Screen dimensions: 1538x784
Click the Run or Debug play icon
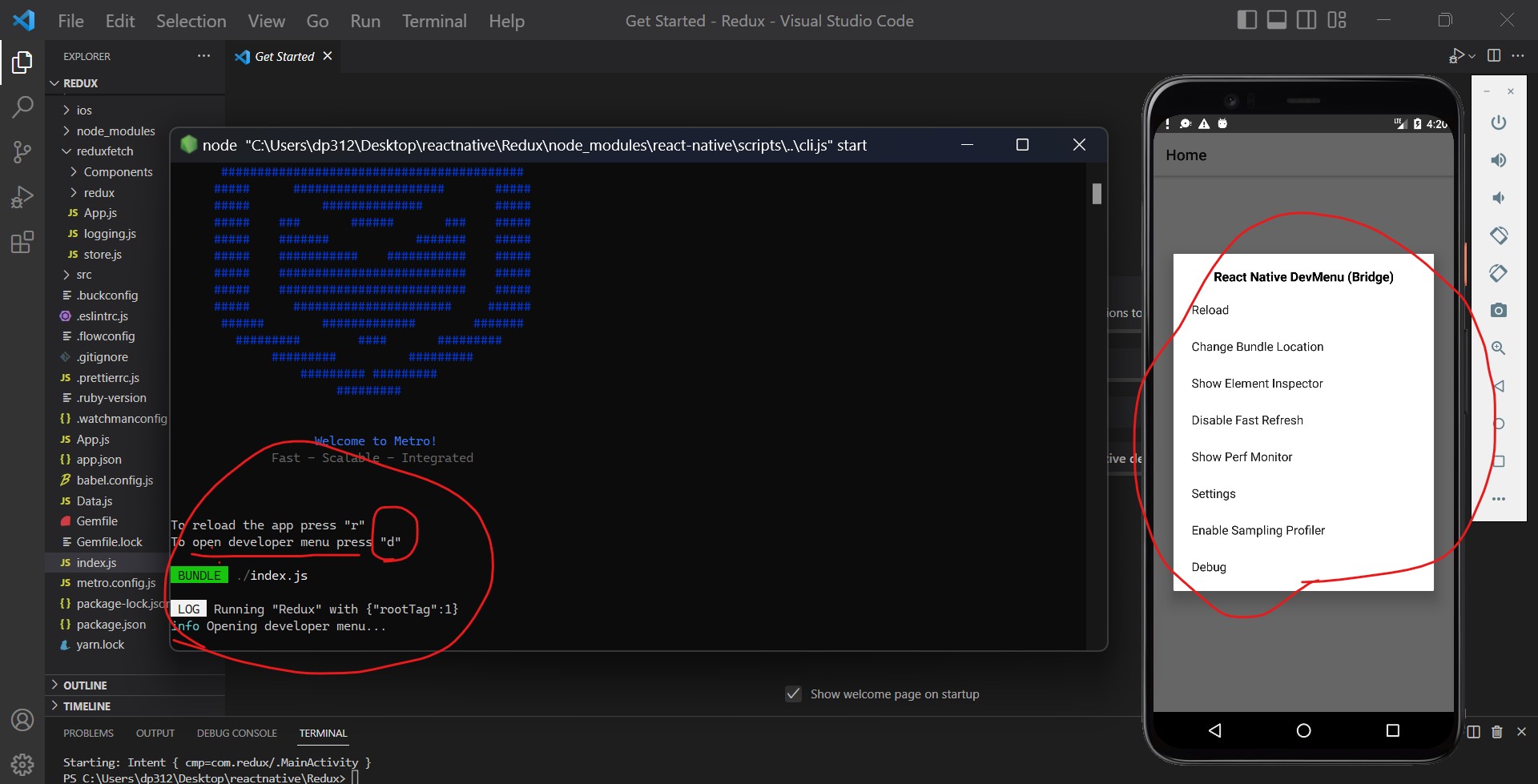1457,56
